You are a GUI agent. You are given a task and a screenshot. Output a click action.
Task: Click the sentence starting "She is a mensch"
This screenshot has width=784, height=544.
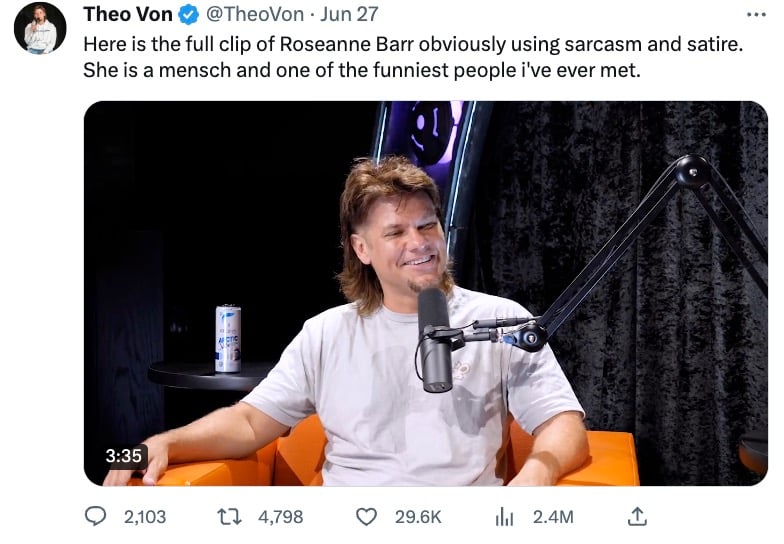click(362, 70)
